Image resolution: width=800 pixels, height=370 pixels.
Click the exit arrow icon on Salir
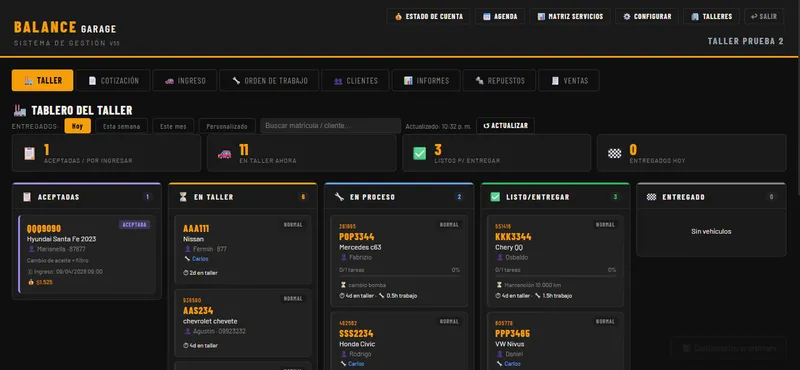click(753, 17)
